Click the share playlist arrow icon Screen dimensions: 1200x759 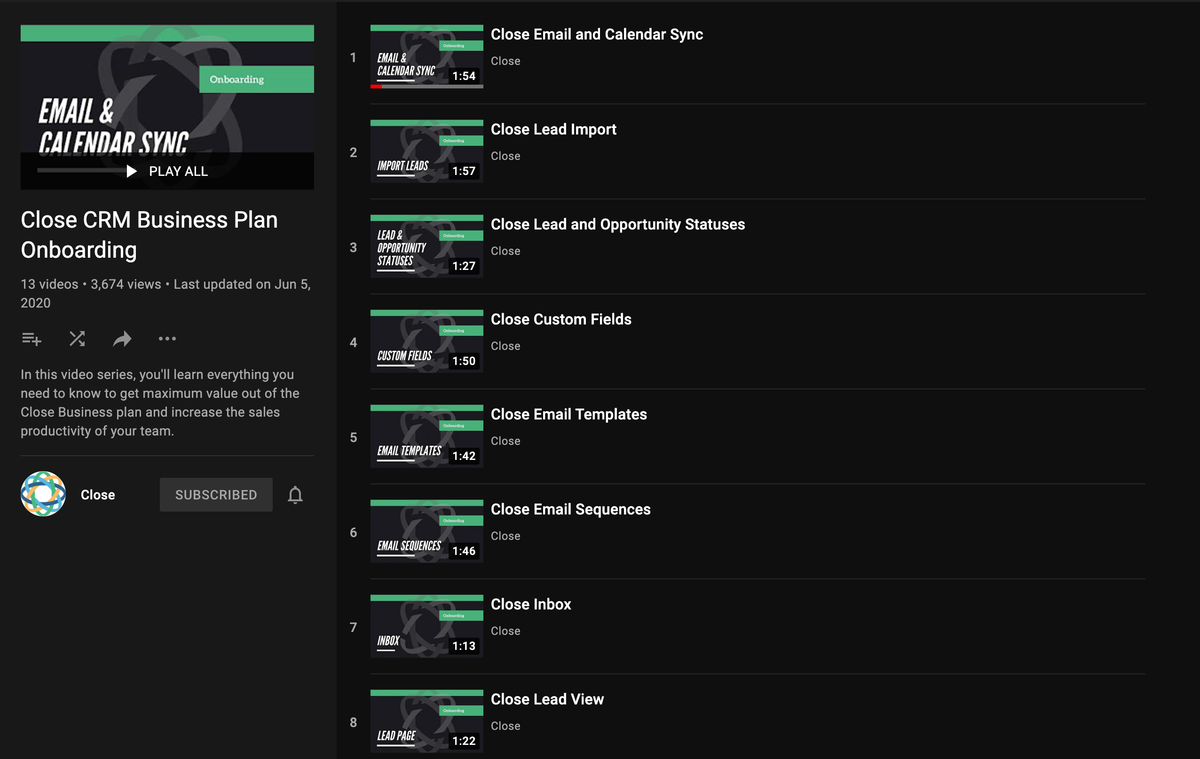click(x=122, y=339)
